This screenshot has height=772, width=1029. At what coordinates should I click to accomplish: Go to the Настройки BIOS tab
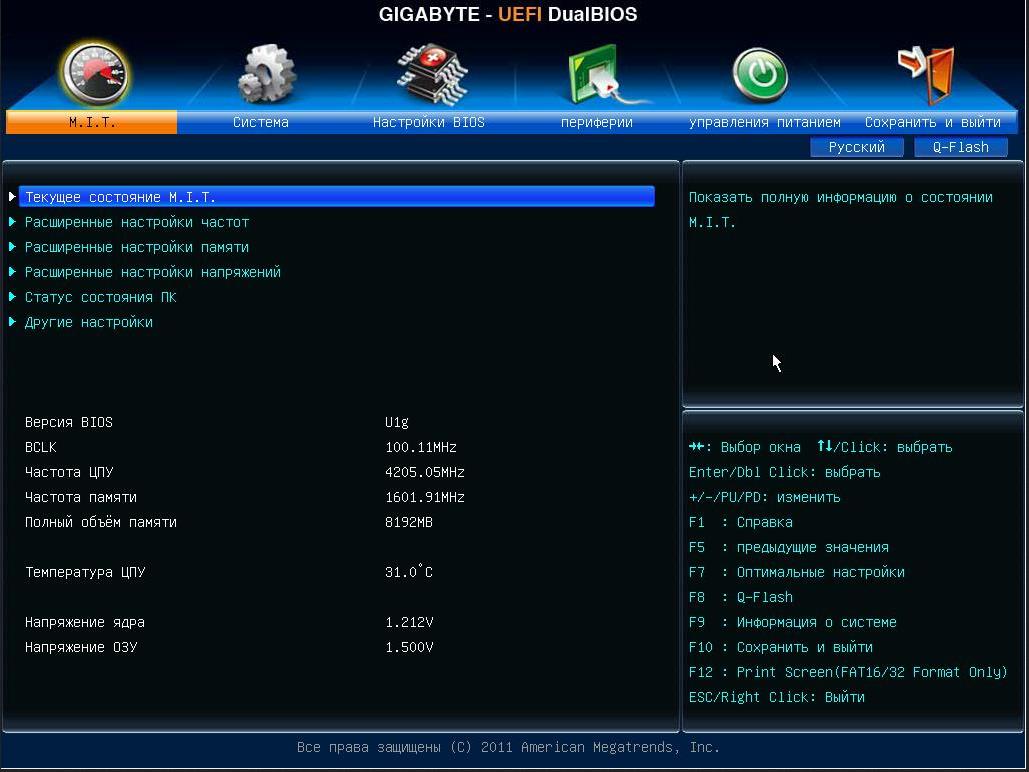pyautogui.click(x=428, y=122)
